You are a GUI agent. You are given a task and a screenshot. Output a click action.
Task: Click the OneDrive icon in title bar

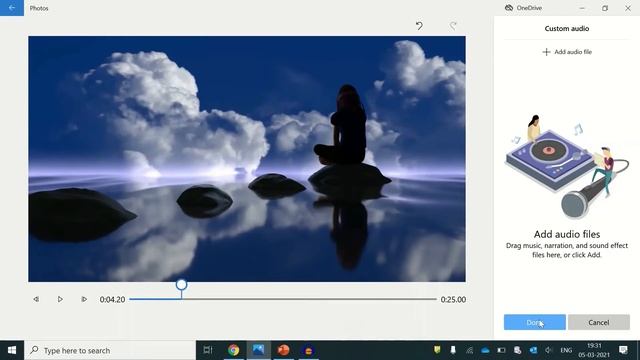tap(509, 8)
